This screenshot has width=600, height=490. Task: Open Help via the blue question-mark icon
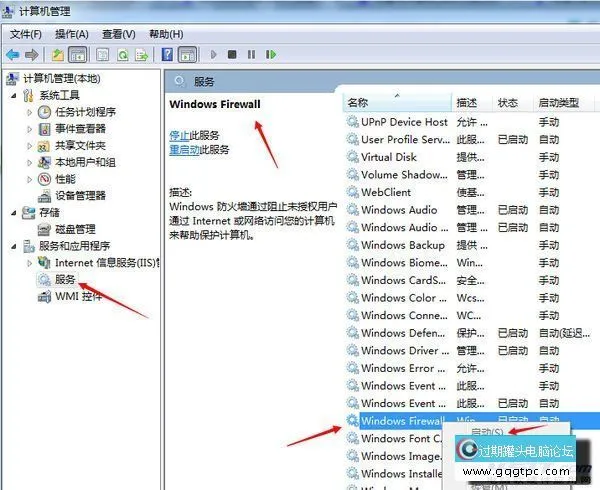[167, 55]
